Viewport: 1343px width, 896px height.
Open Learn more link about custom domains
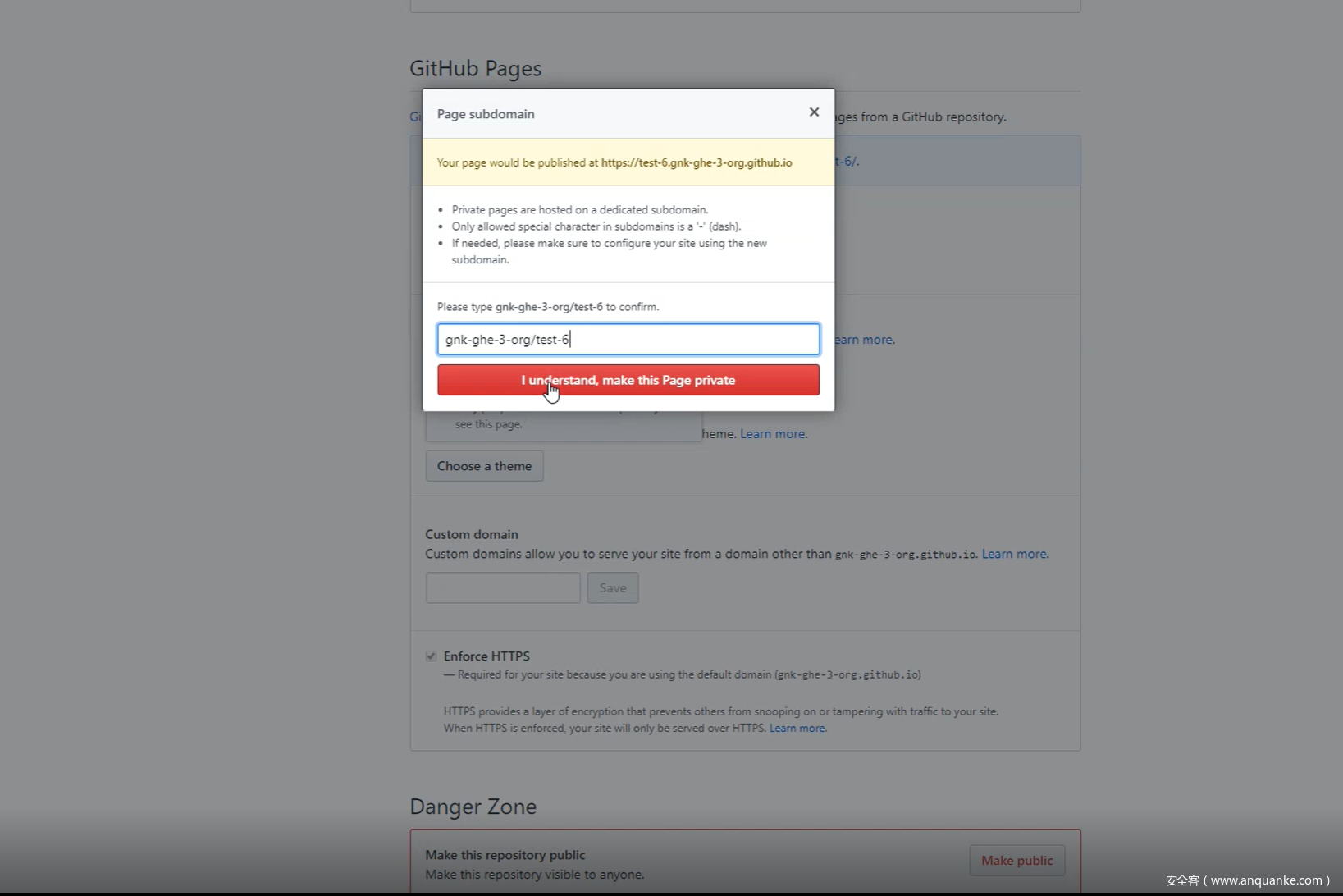[x=1014, y=554]
